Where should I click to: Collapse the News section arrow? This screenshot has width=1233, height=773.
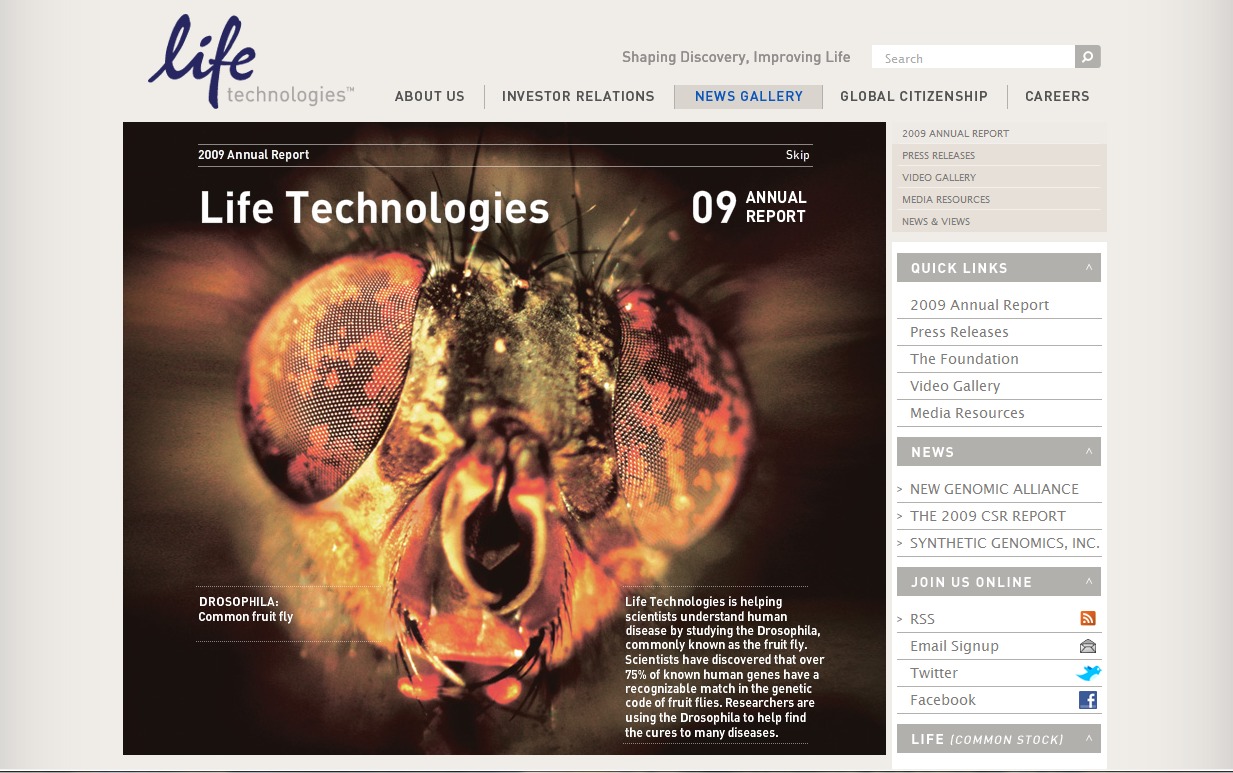1089,452
